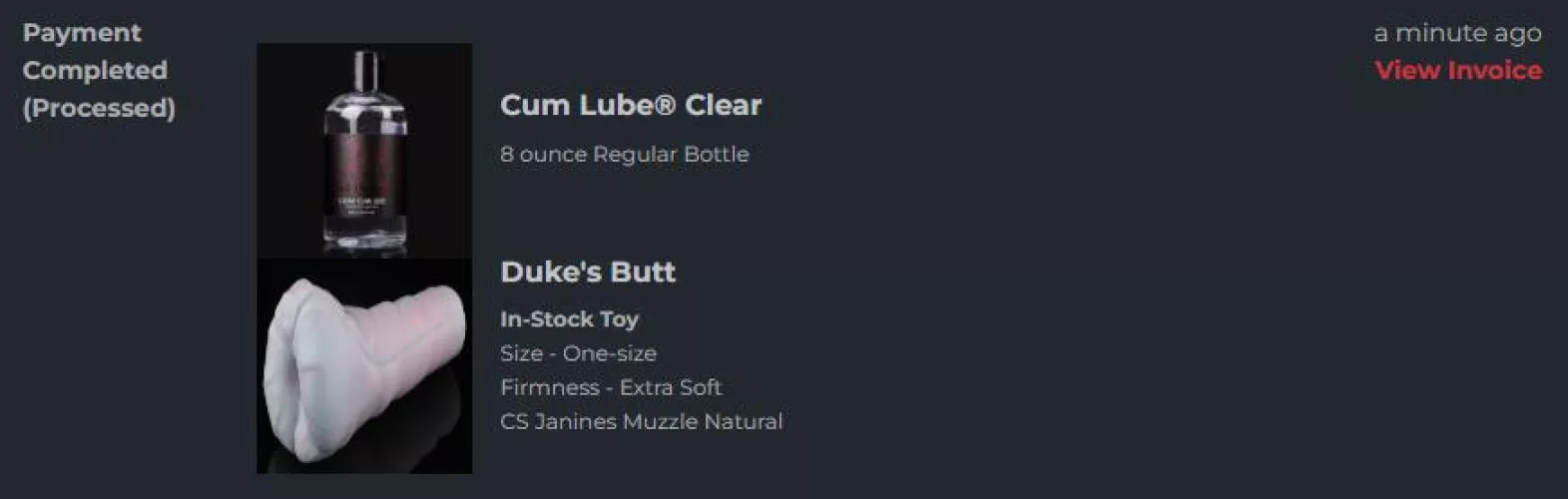The image size is (1568, 499).
Task: Select the 'Size - One-size' detail line
Action: (x=578, y=353)
